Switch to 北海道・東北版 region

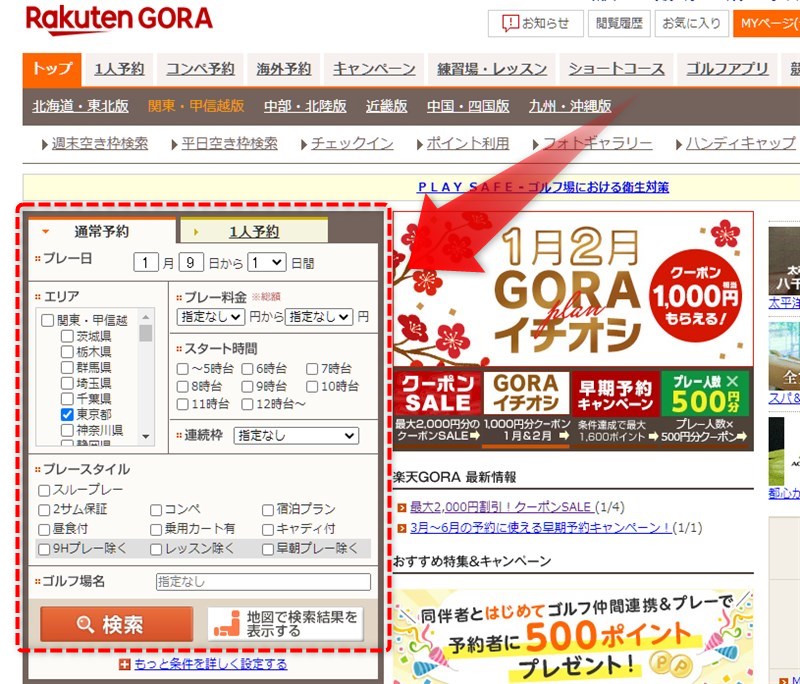pyautogui.click(x=80, y=106)
